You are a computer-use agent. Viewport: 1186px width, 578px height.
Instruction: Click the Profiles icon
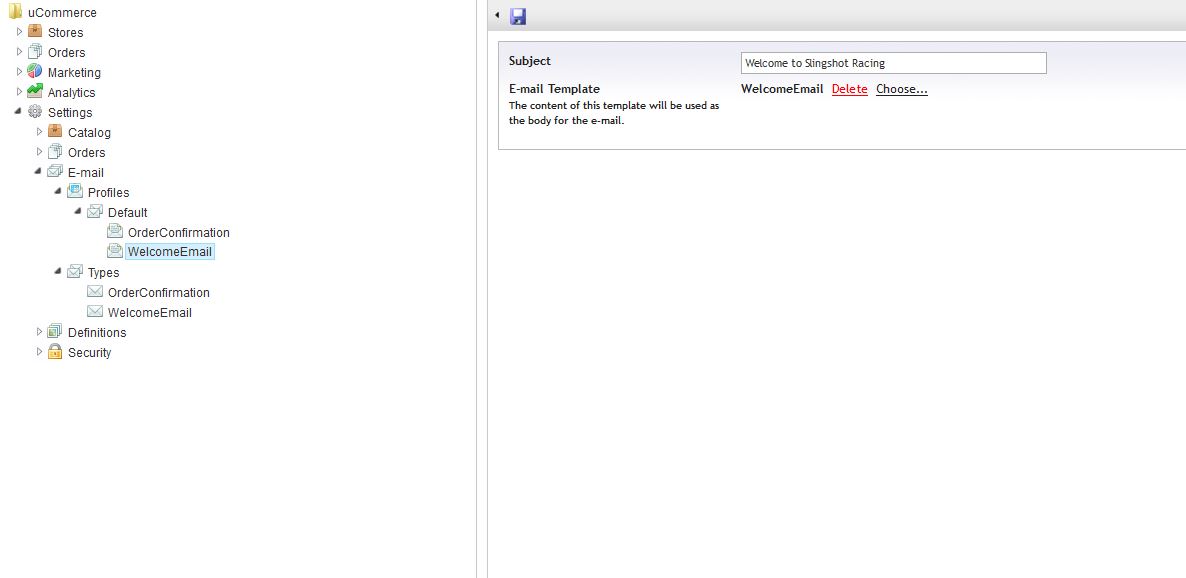tap(75, 191)
